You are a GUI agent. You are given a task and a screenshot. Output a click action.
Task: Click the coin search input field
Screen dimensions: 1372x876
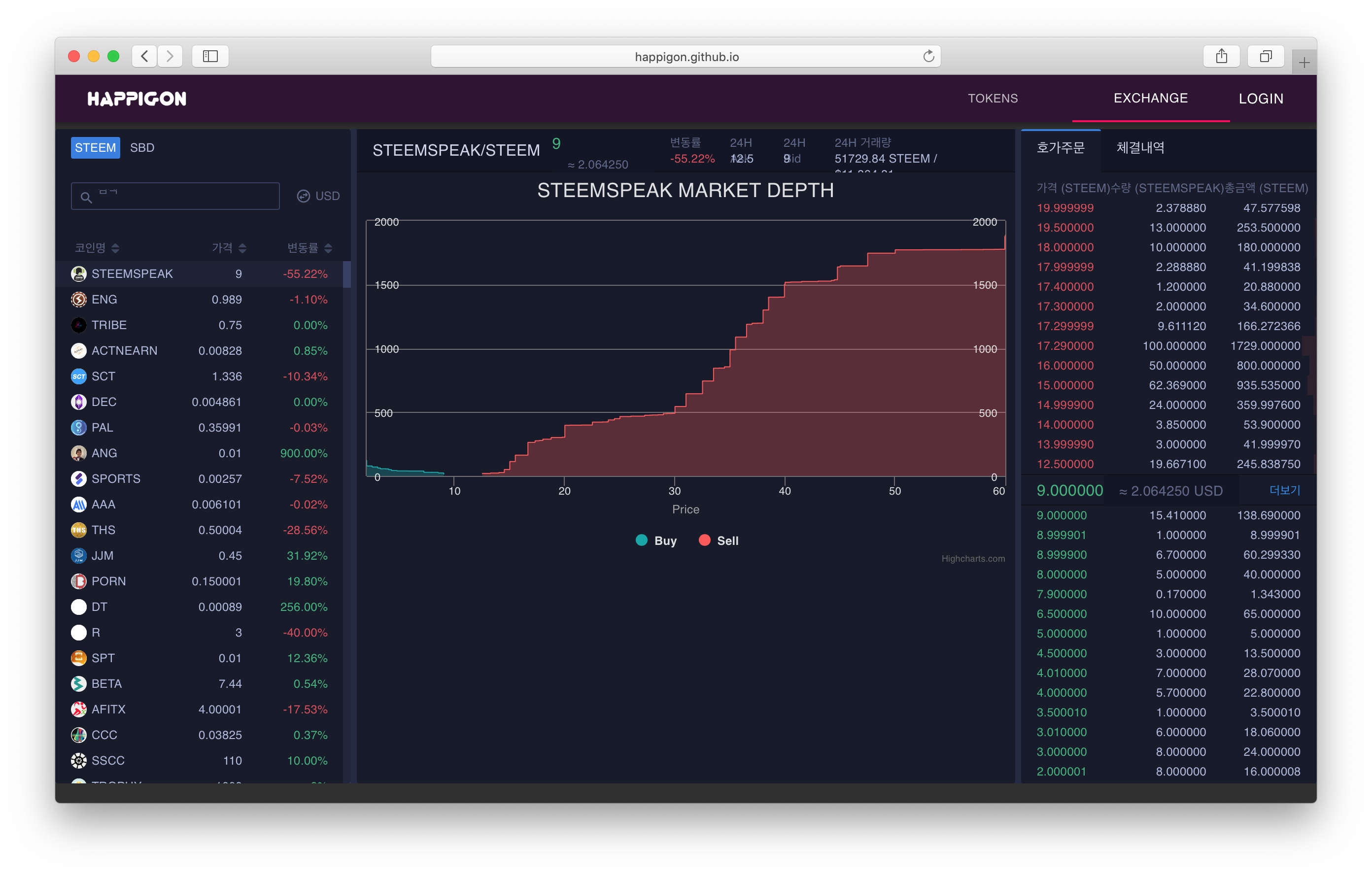(x=182, y=197)
